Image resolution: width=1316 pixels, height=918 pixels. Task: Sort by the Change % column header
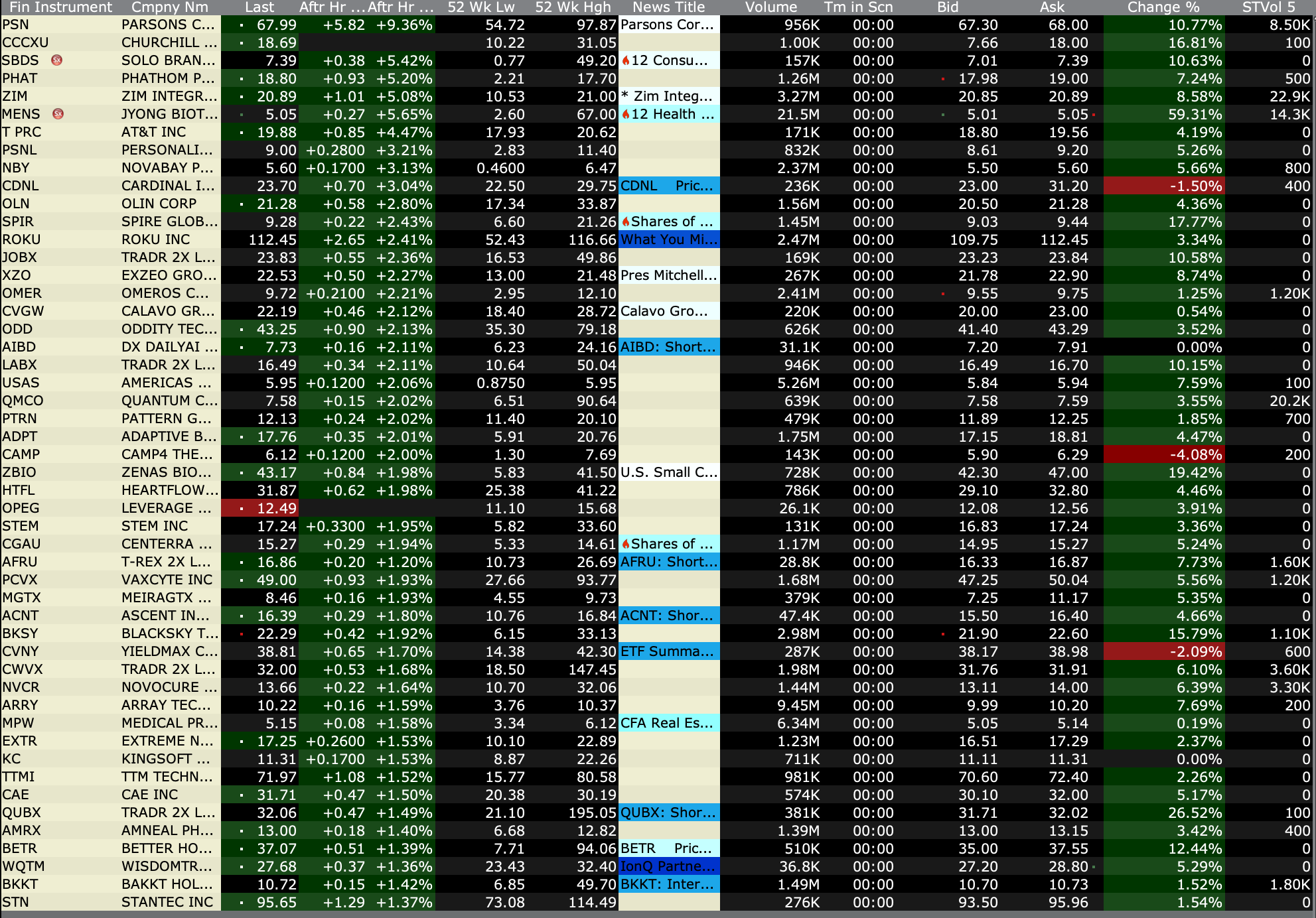(x=1163, y=7)
